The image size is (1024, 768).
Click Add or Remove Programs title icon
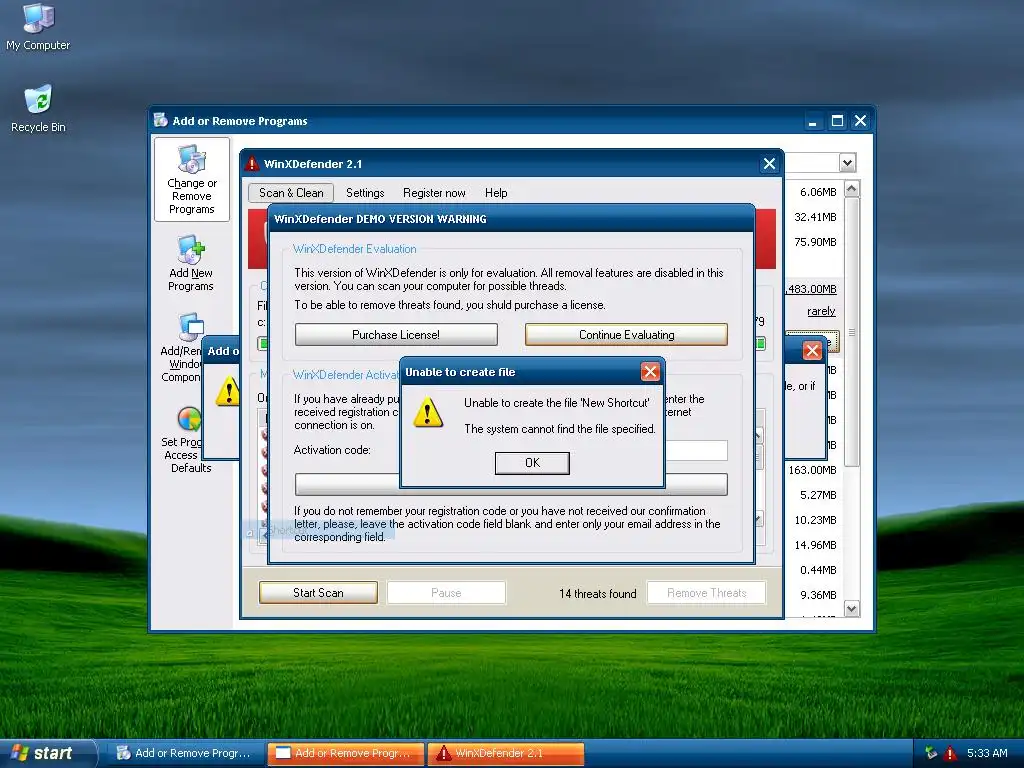pos(160,120)
